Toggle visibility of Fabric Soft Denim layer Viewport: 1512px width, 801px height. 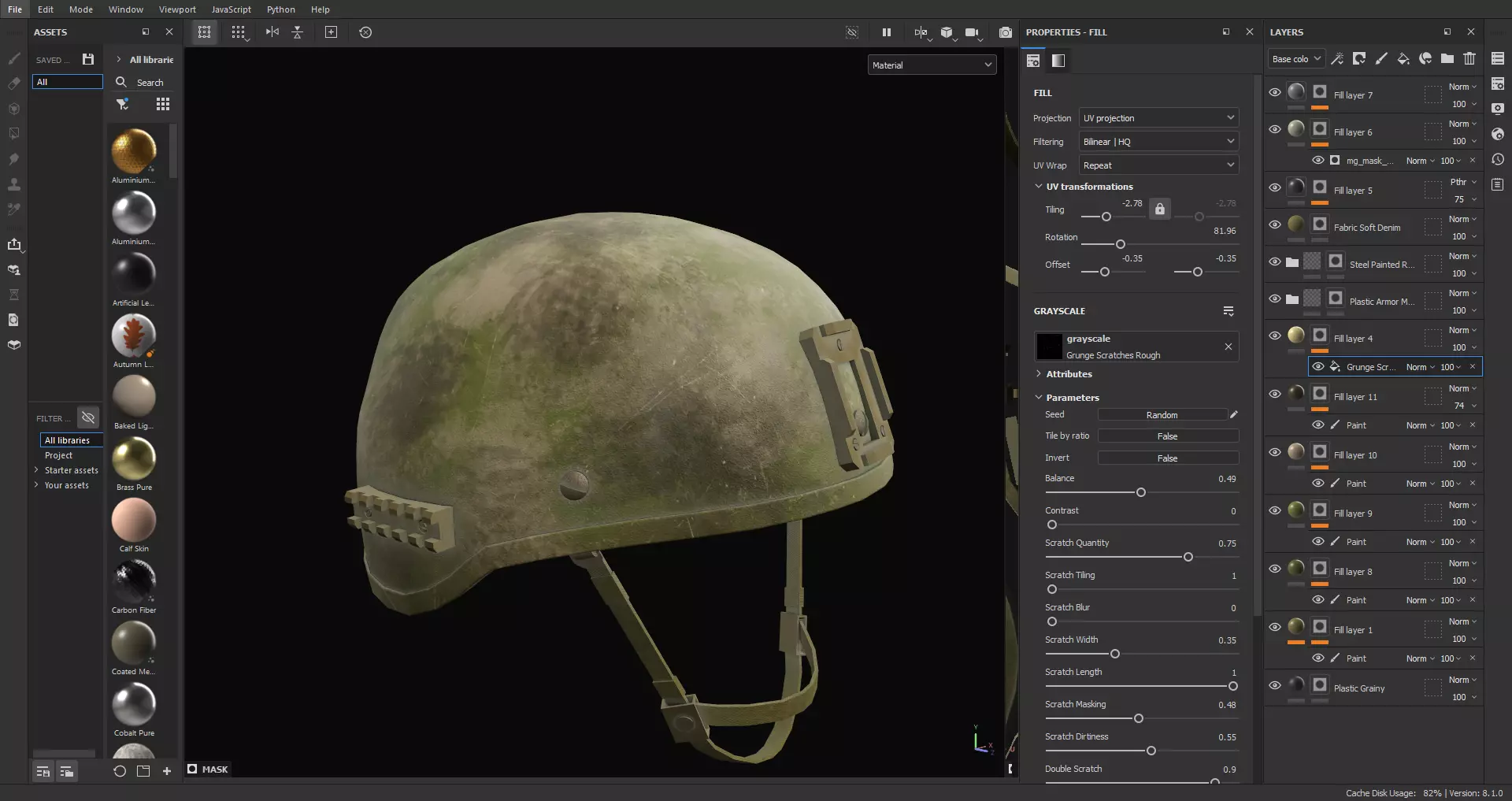click(x=1275, y=224)
